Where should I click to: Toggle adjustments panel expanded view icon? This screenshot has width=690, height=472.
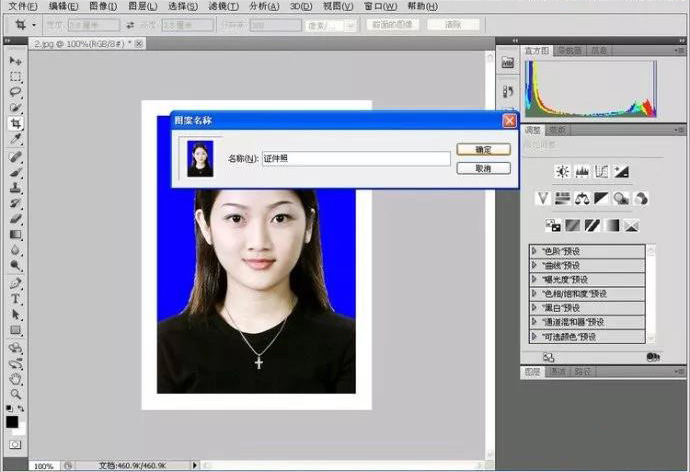click(549, 357)
